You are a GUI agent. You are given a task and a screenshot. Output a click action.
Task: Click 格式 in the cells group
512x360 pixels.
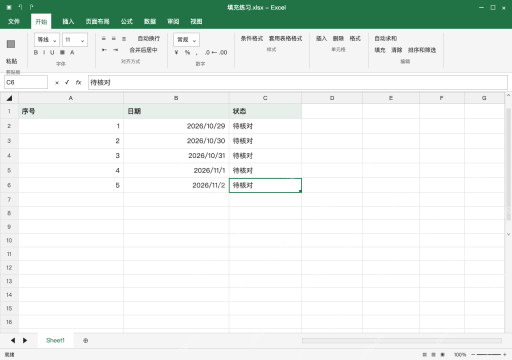pyautogui.click(x=355, y=39)
